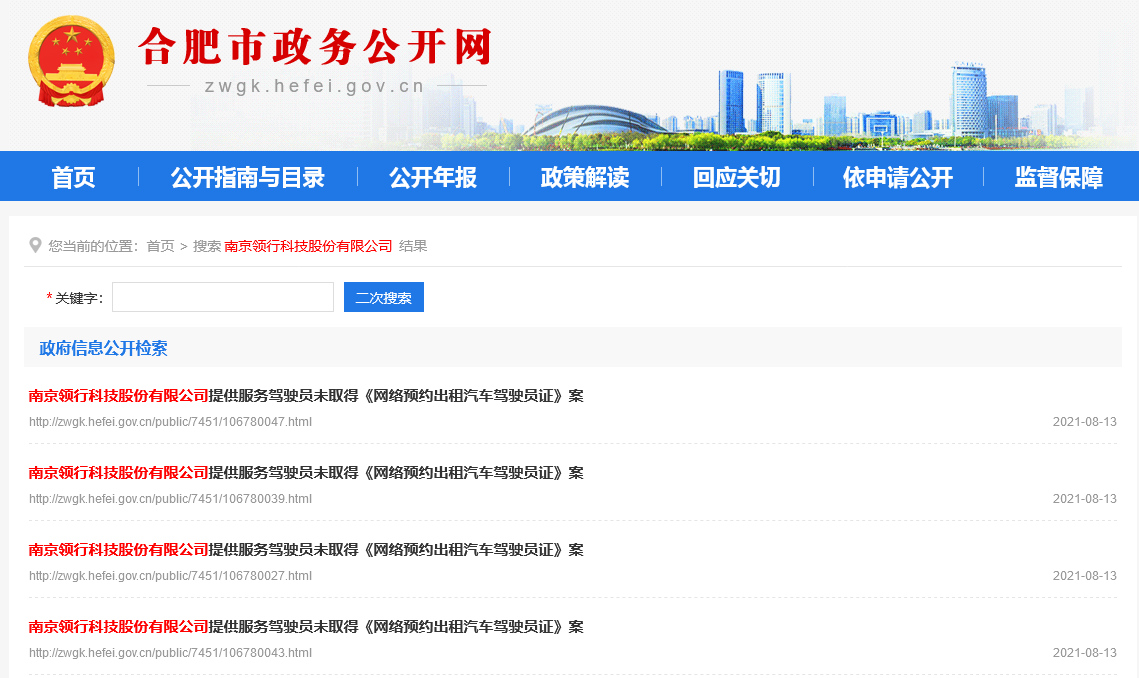Open the result titled with URL 106780047

coord(306,396)
